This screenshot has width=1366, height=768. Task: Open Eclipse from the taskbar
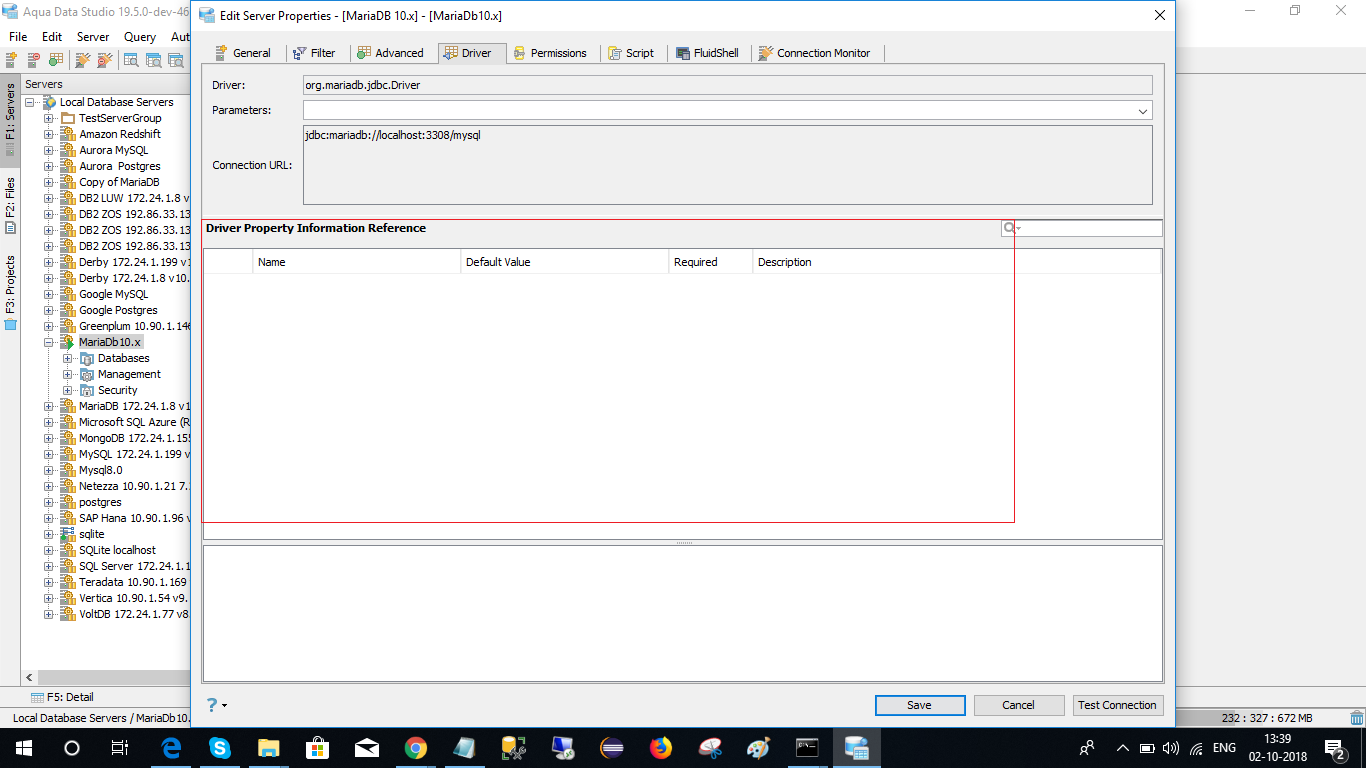(612, 748)
